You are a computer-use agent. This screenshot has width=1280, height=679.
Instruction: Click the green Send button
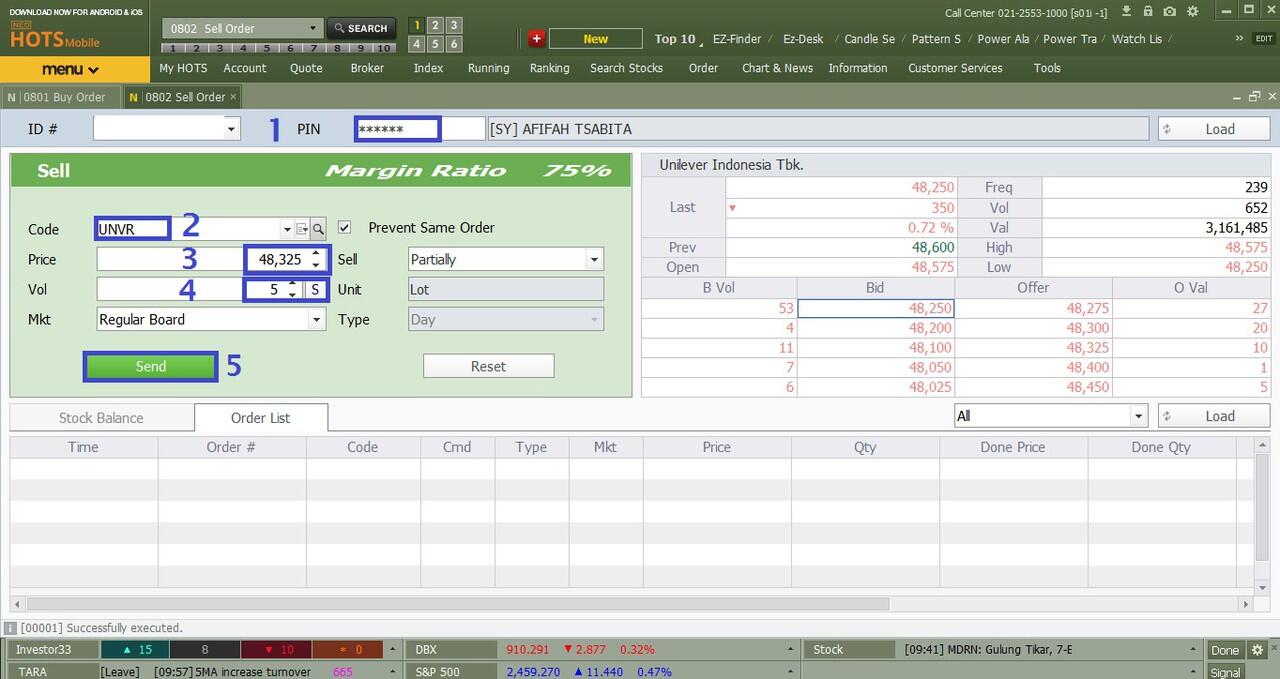(x=150, y=366)
